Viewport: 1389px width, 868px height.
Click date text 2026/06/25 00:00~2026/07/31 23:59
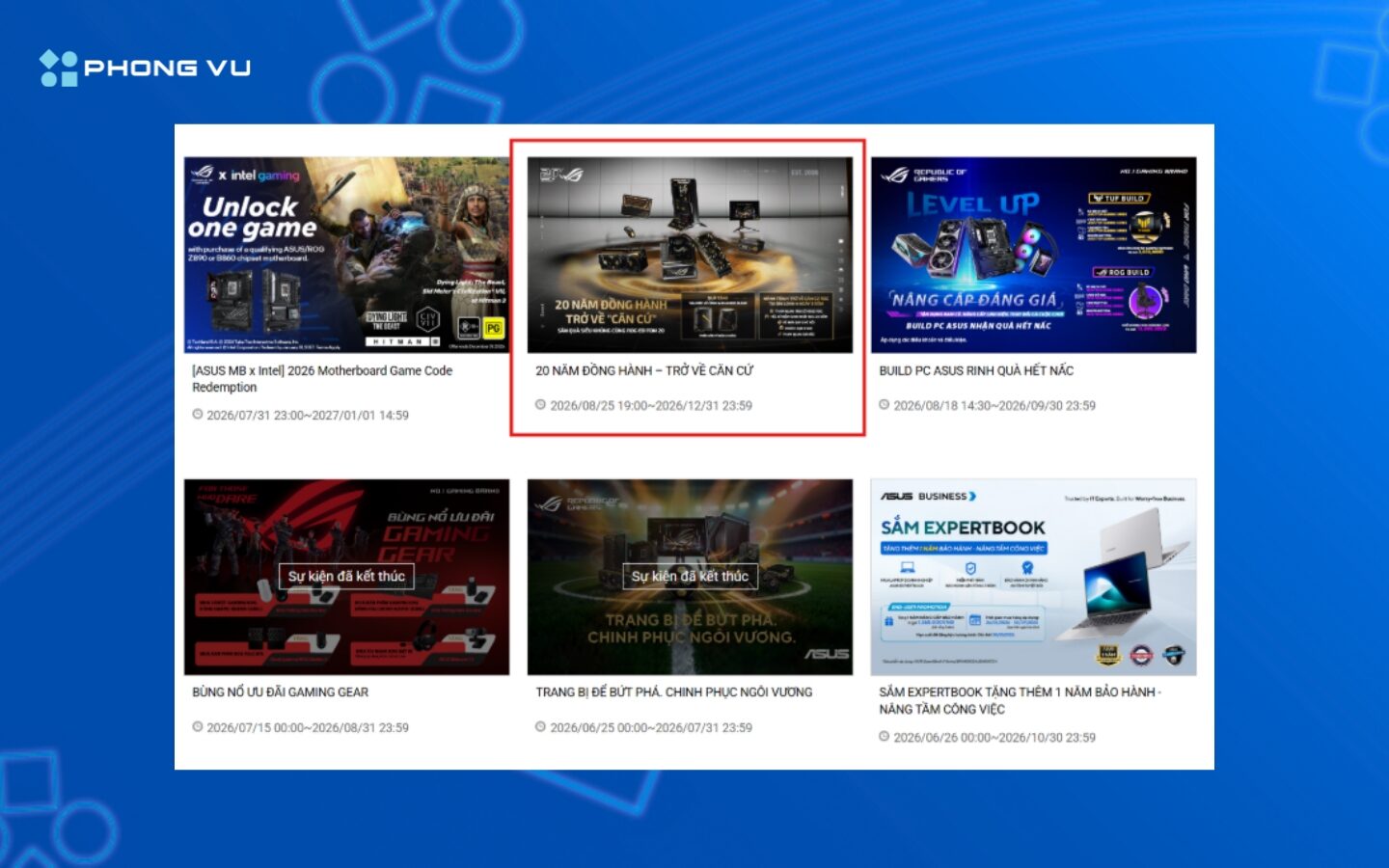point(651,728)
